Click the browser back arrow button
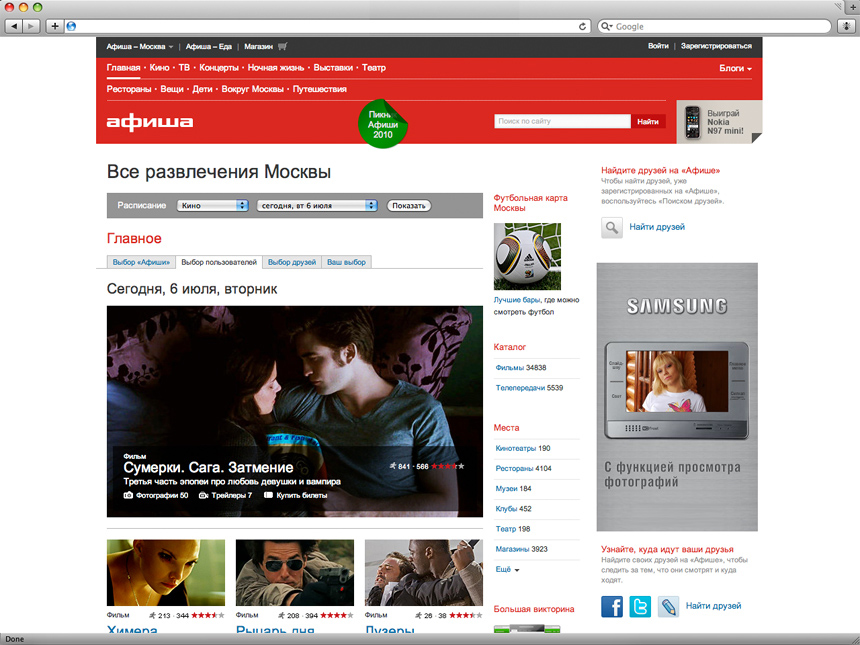860x645 pixels. click(14, 26)
